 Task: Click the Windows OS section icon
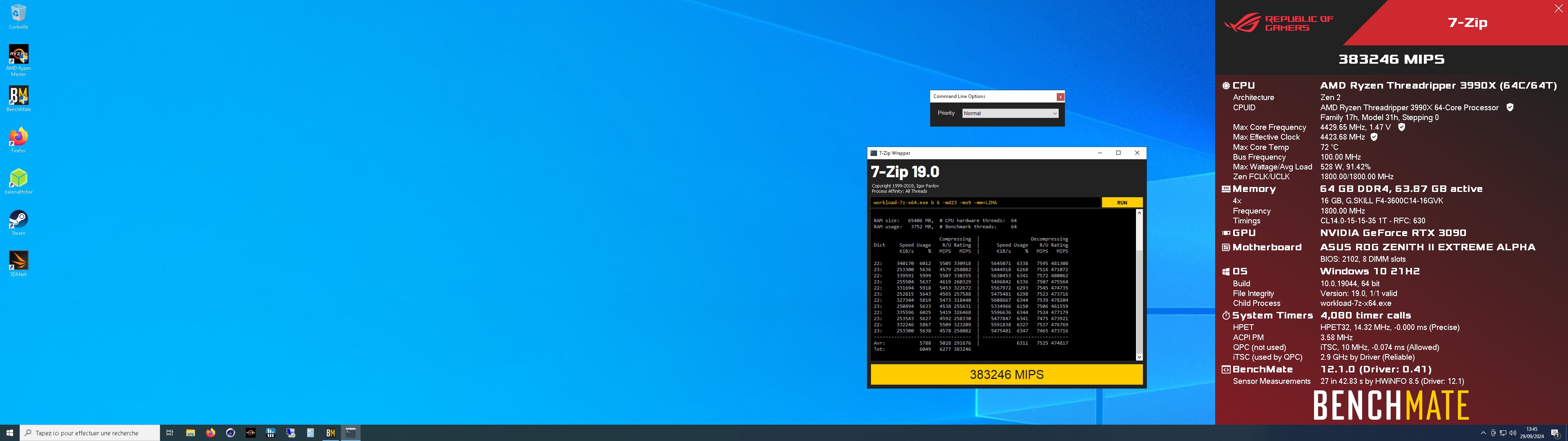tap(1226, 272)
